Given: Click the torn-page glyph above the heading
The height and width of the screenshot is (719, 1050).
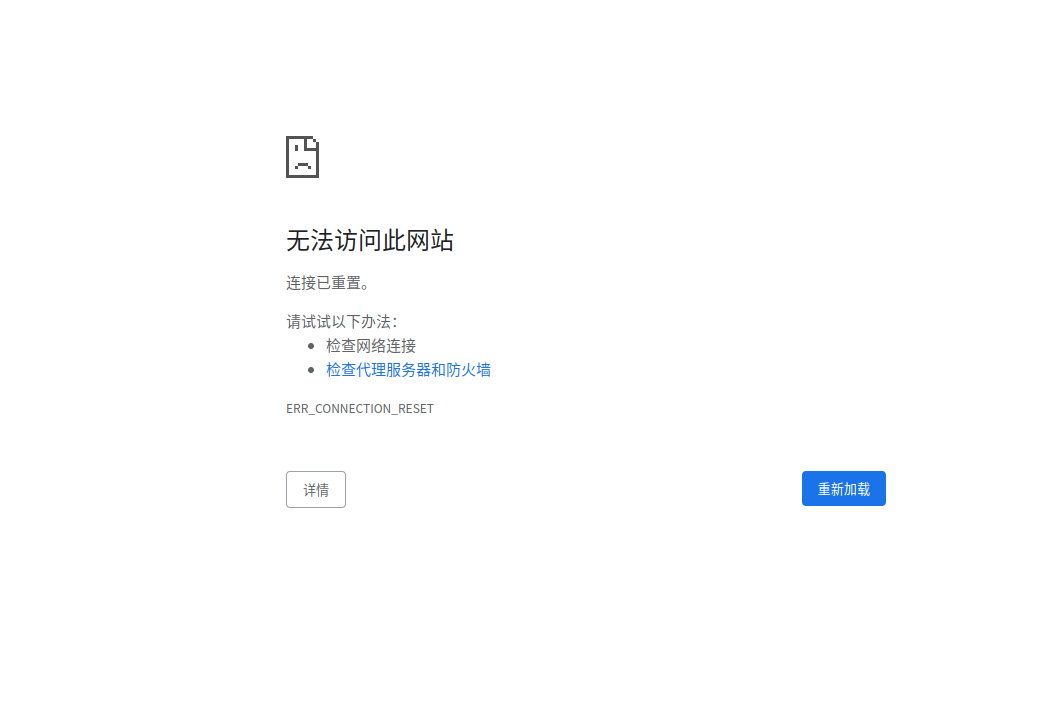Looking at the screenshot, I should (x=301, y=157).
